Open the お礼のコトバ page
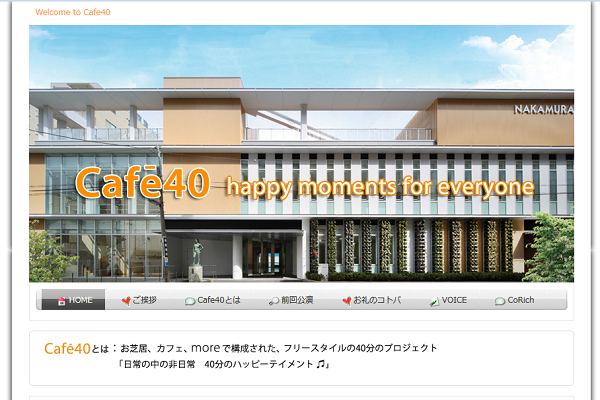Viewport: 600px width, 400px height. [376, 300]
